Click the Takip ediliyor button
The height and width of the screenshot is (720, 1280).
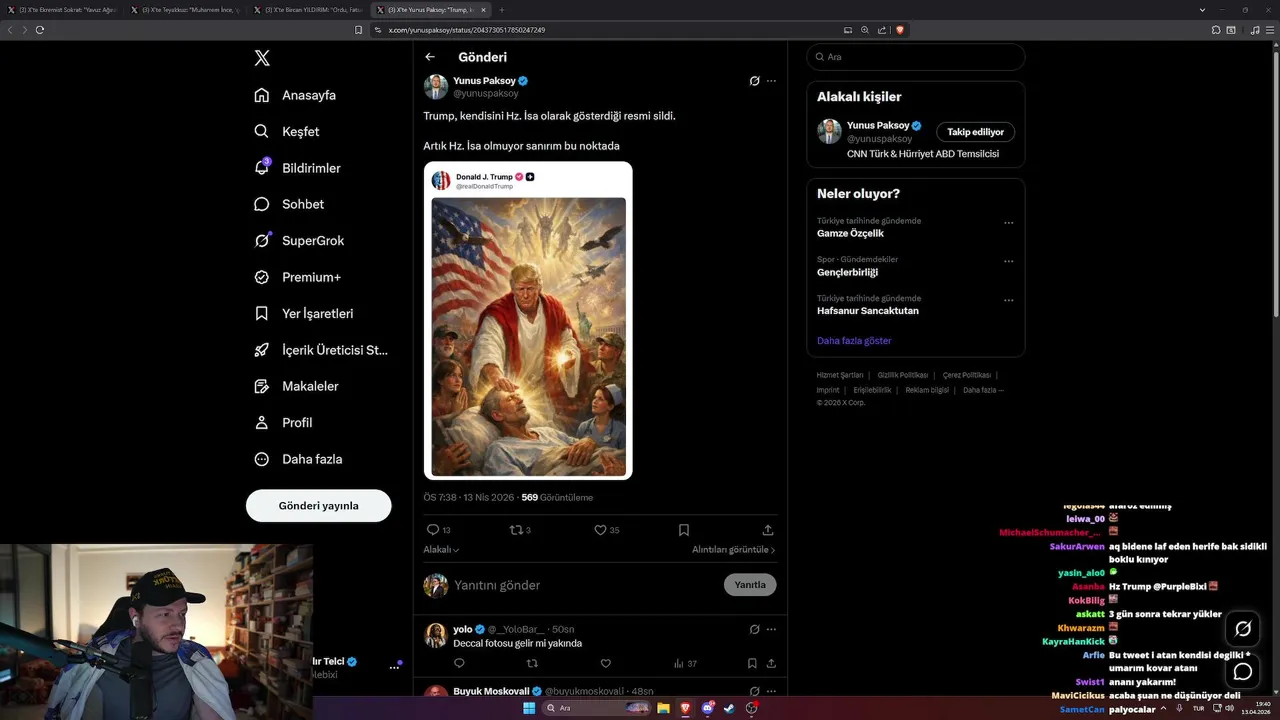(976, 132)
